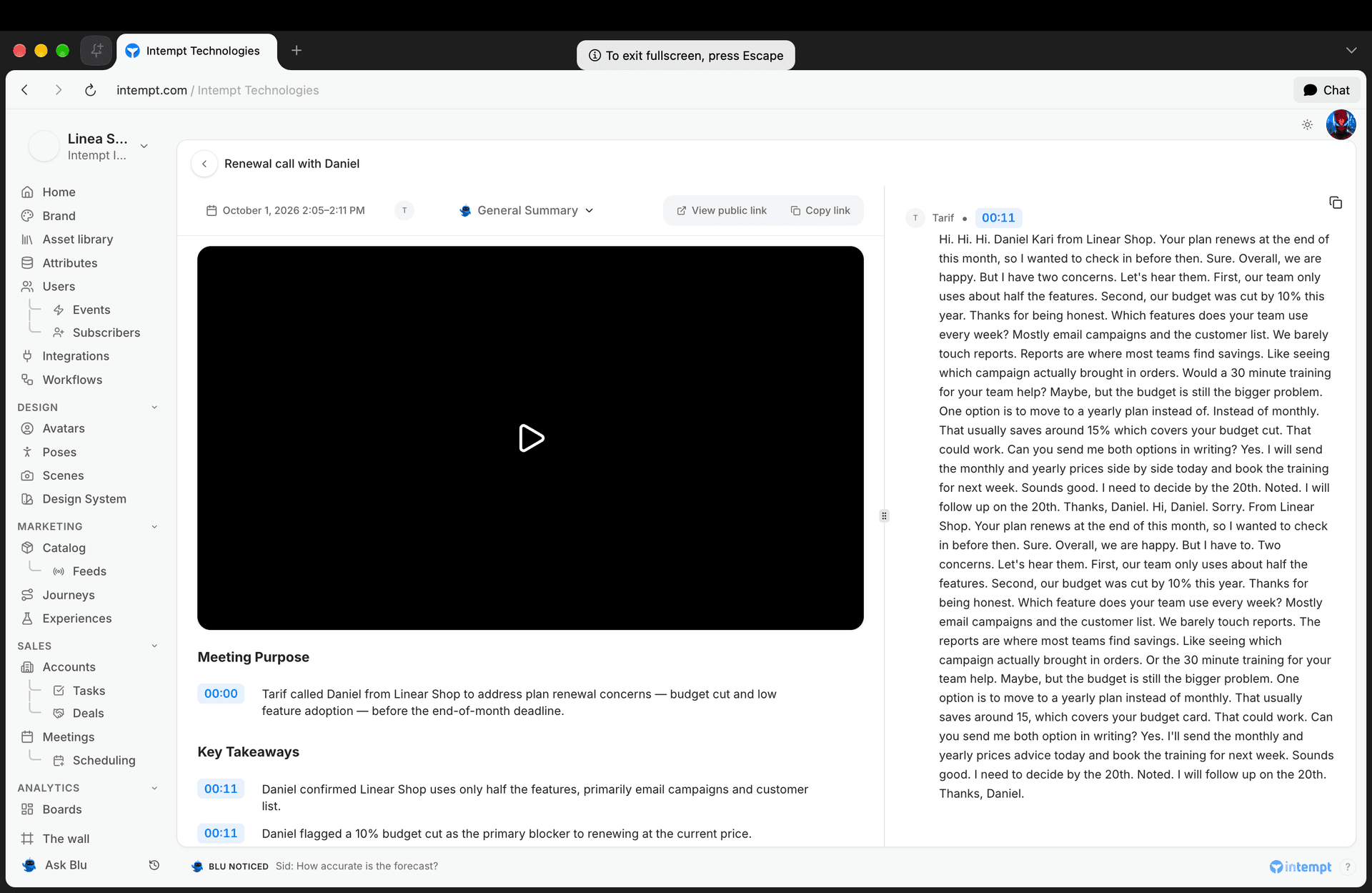Click the Integrations plug icon
This screenshot has height=893, width=1372.
pyautogui.click(x=27, y=356)
